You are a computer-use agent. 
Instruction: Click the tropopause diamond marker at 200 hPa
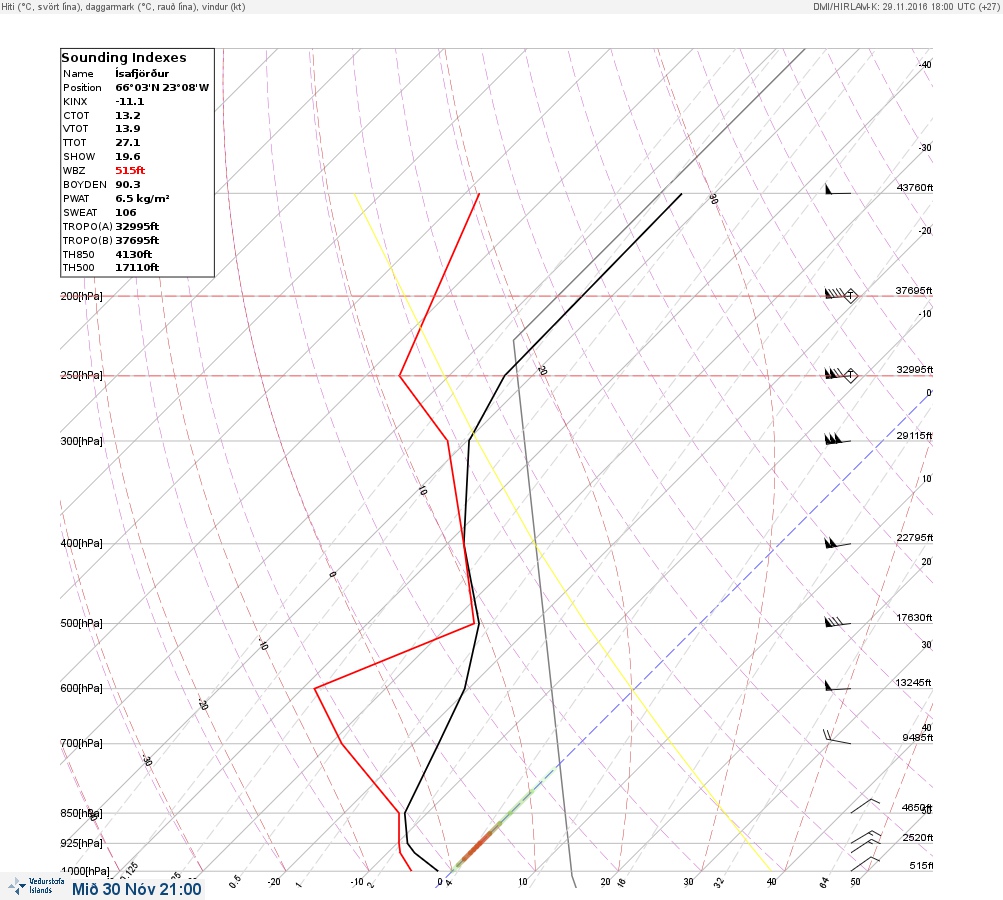pos(851,296)
